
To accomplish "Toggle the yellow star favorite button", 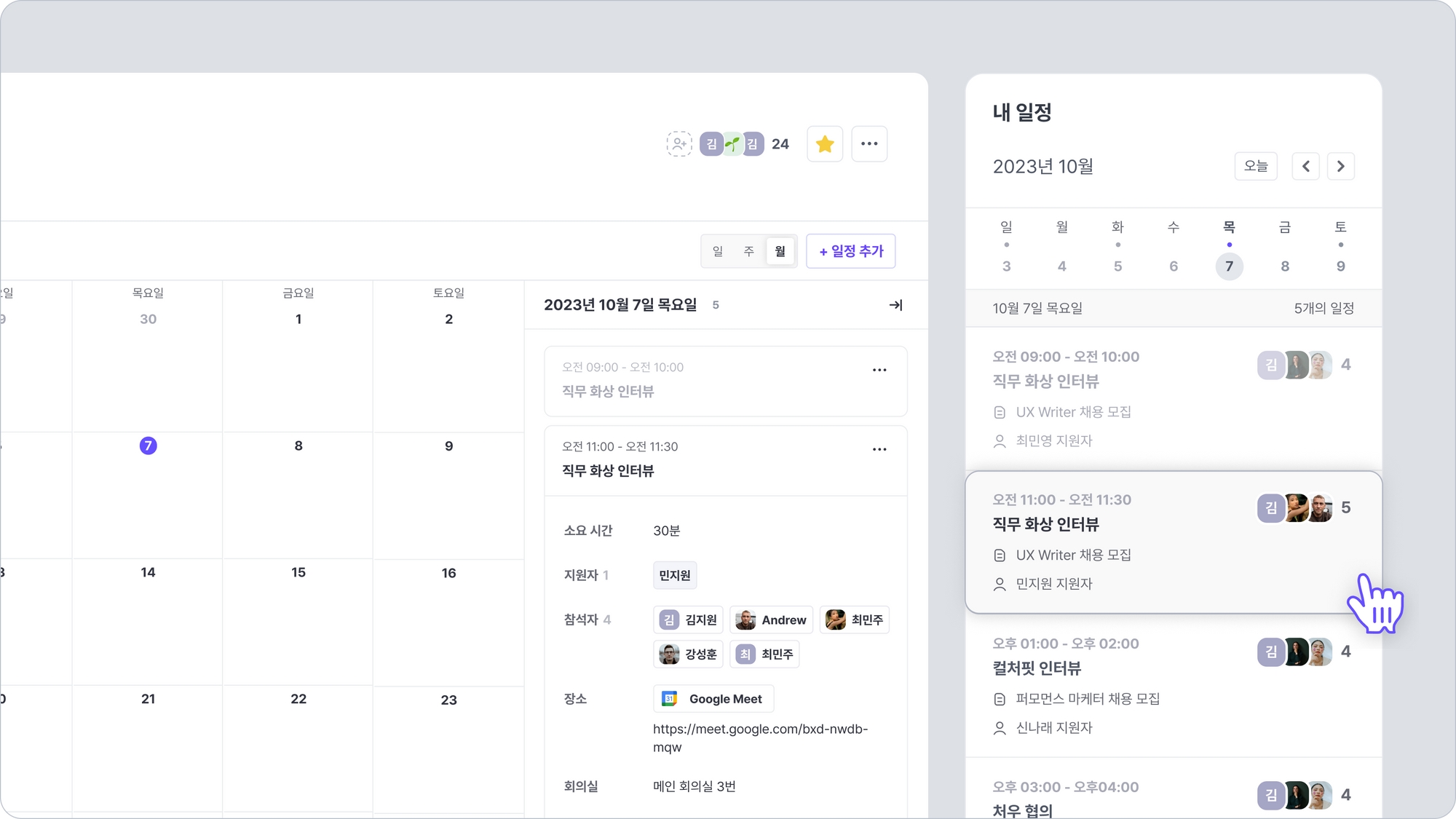I will click(x=825, y=144).
